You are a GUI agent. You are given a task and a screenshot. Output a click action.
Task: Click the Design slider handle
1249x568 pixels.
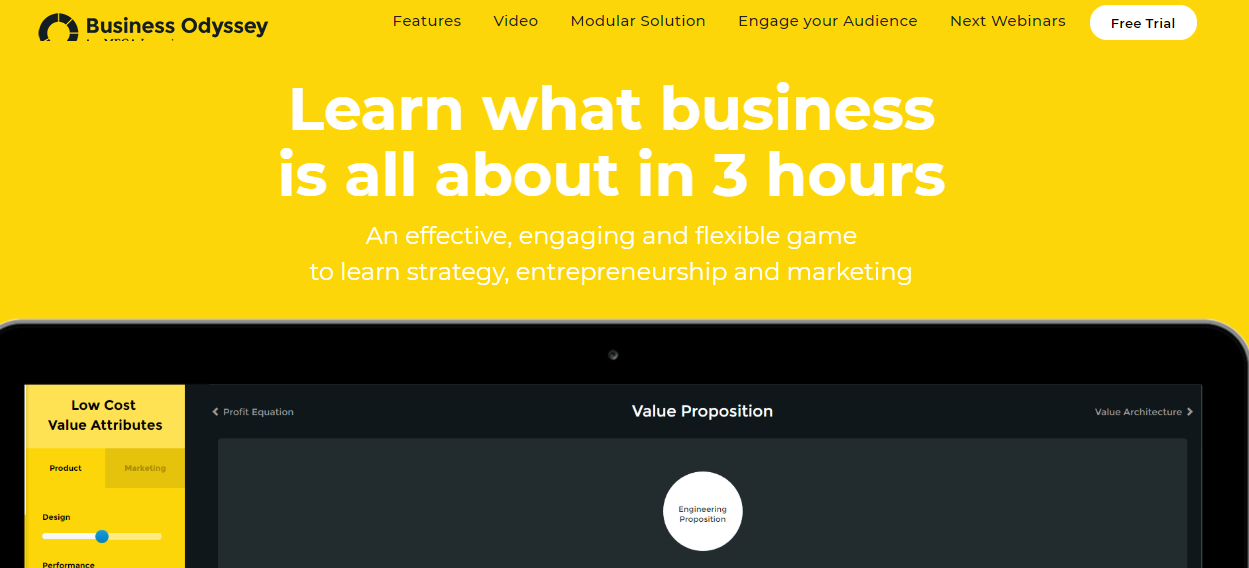click(x=102, y=537)
